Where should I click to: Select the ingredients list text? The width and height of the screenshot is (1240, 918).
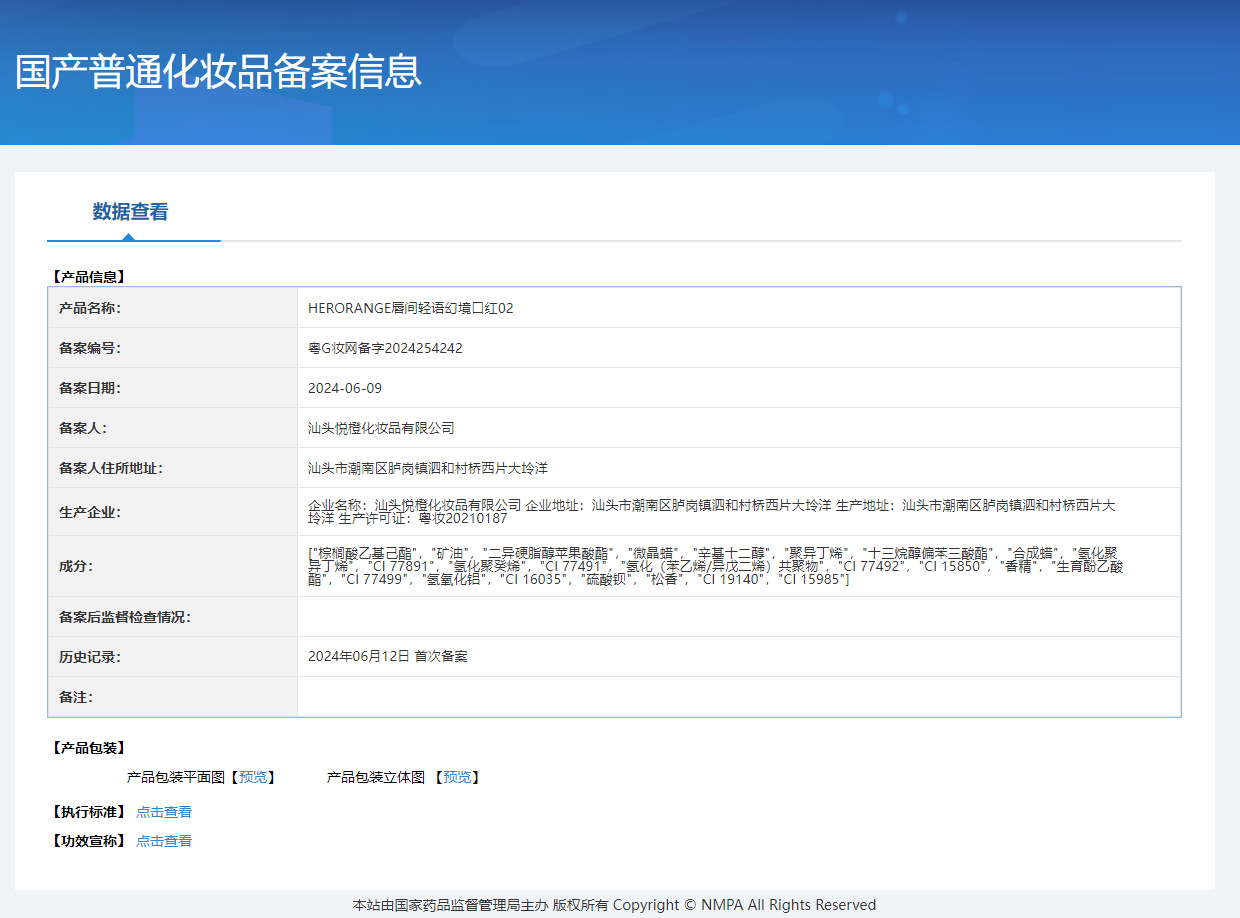[716, 566]
